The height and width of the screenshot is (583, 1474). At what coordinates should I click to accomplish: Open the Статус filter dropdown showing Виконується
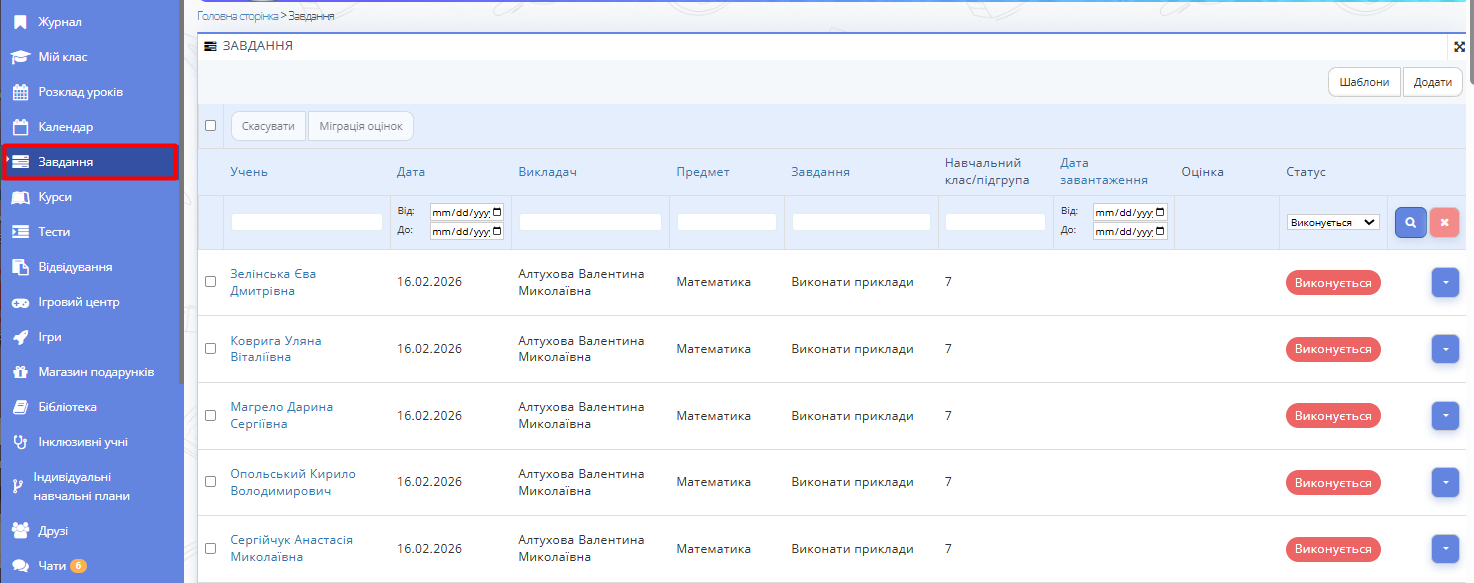(x=1333, y=222)
